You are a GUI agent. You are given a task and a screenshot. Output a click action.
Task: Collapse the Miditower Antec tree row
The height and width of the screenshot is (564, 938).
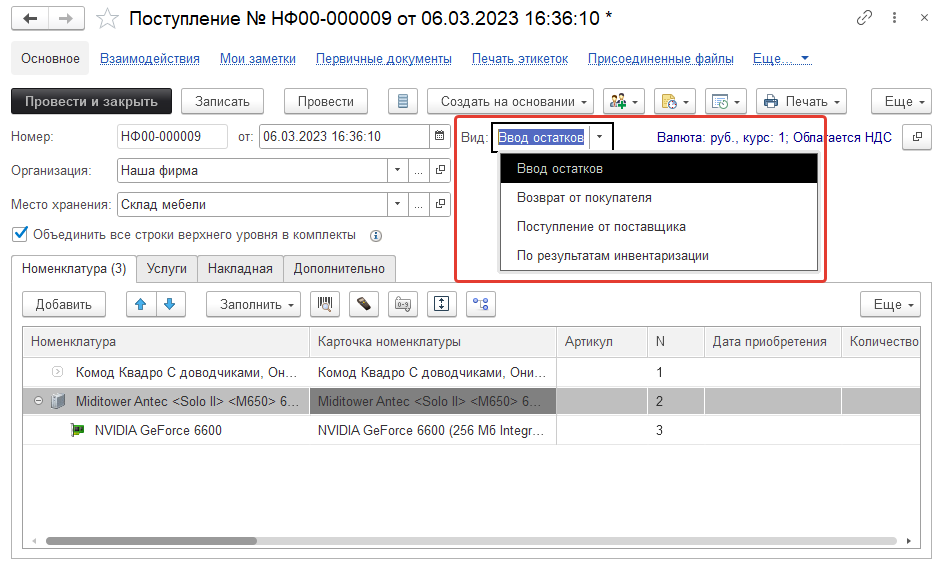point(38,401)
